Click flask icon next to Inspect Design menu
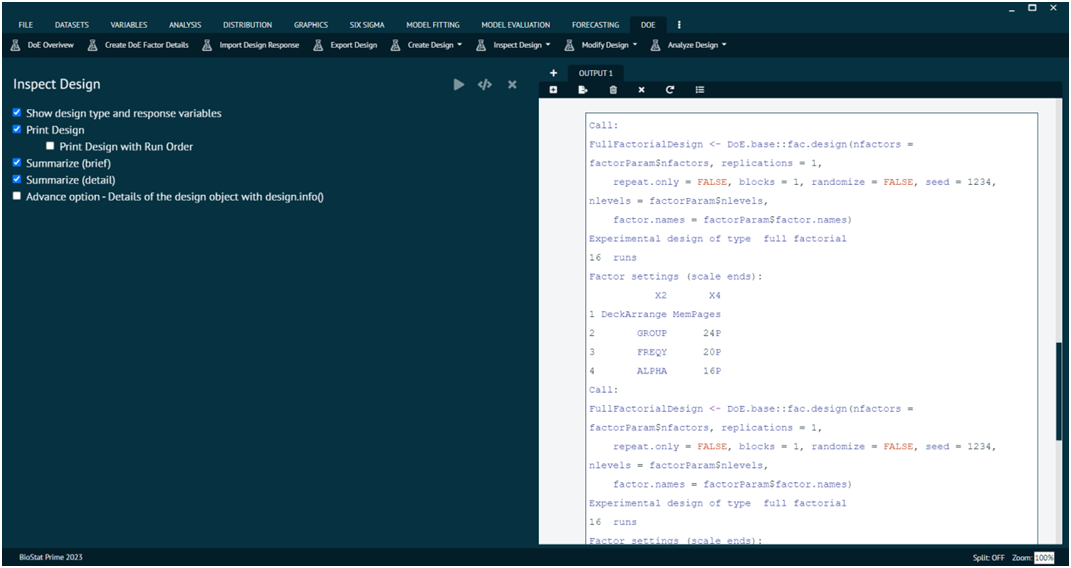This screenshot has height=568, width=1071. [x=481, y=45]
